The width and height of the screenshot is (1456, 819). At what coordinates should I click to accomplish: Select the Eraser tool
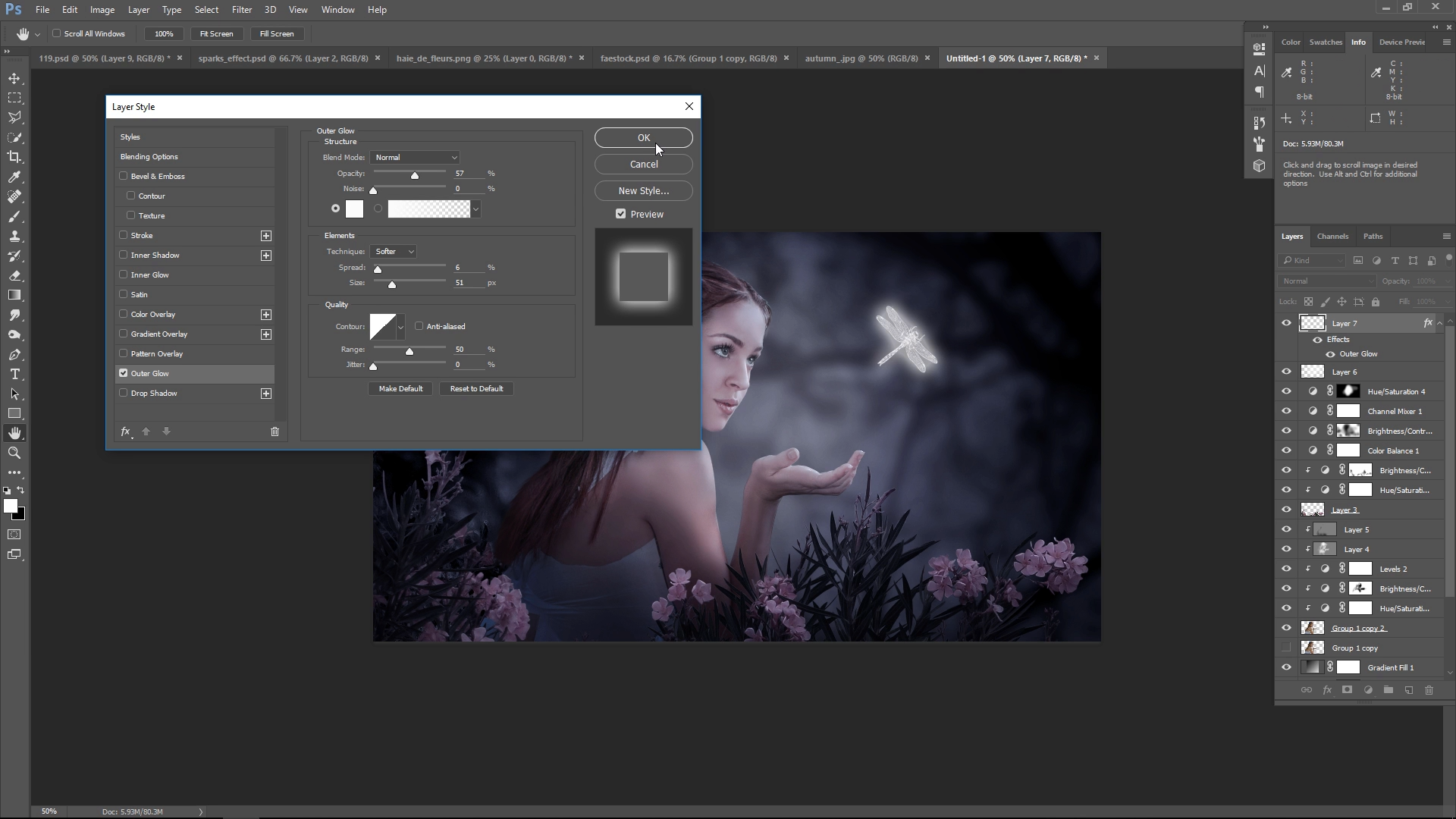click(14, 275)
